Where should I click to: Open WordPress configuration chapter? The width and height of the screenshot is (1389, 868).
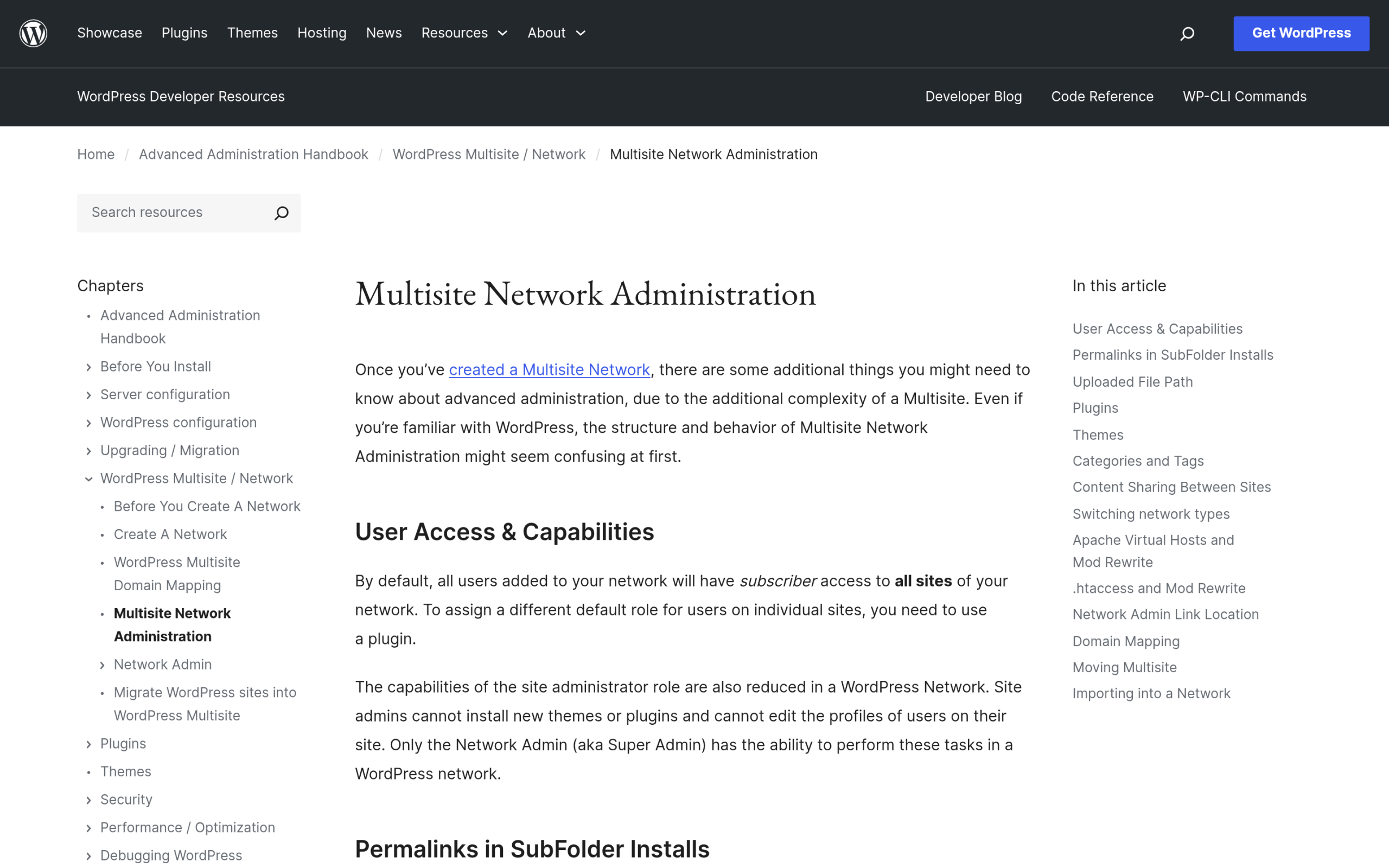[179, 423]
